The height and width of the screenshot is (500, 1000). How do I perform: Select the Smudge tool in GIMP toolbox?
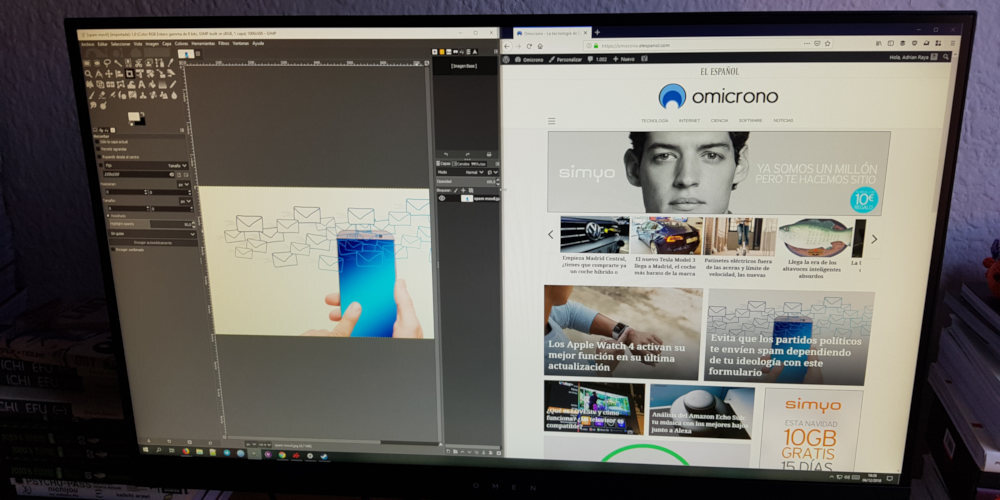click(x=93, y=105)
